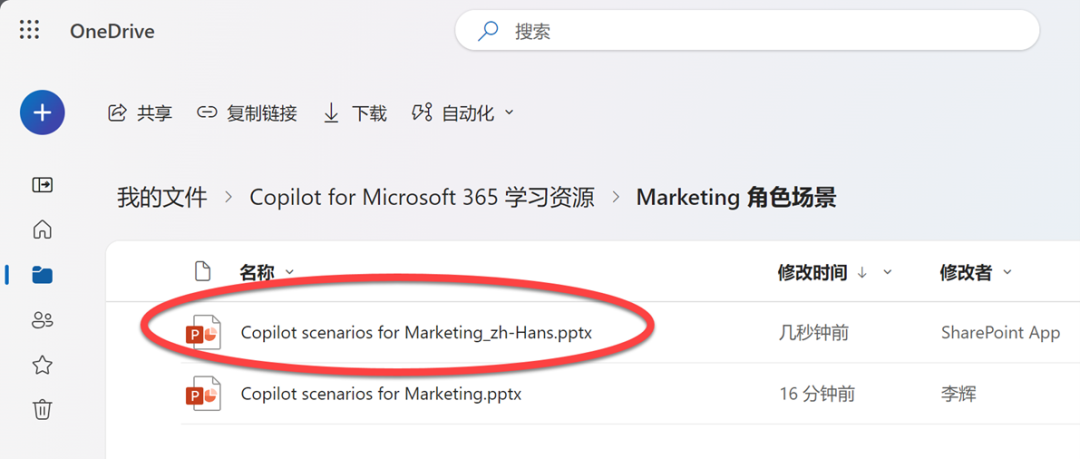The image size is (1080, 459).
Task: Click PowerPoint icon of Marketing.pptx file
Action: [x=203, y=394]
